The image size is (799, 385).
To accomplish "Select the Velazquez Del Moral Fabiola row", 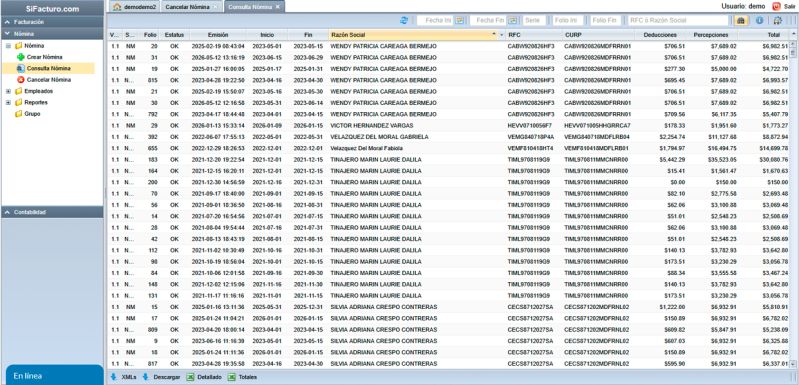I will pos(448,148).
